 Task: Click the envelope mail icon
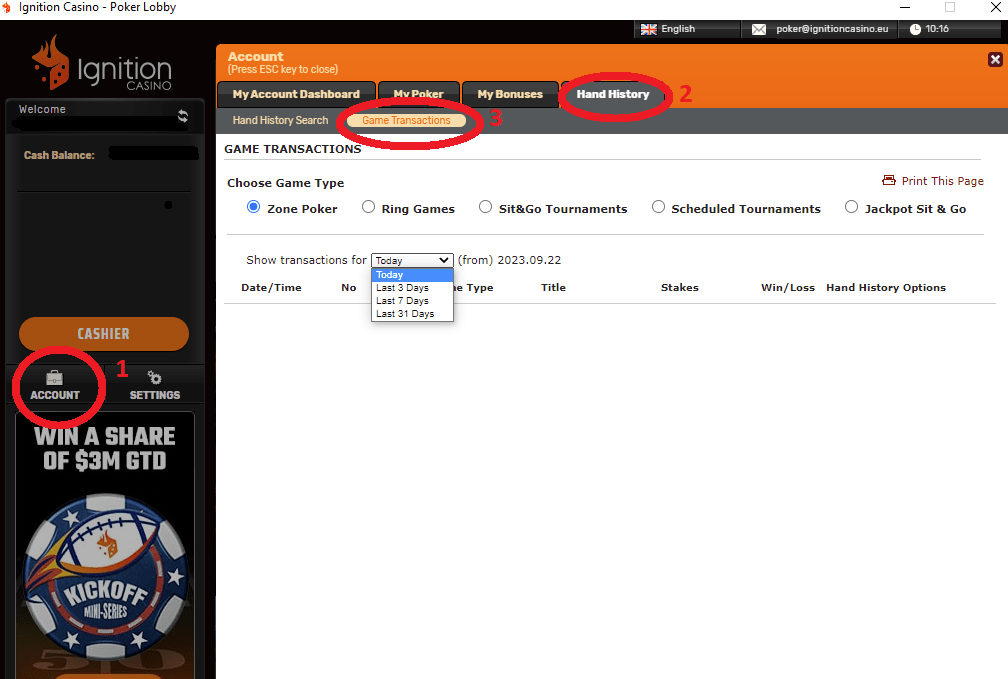tap(759, 29)
